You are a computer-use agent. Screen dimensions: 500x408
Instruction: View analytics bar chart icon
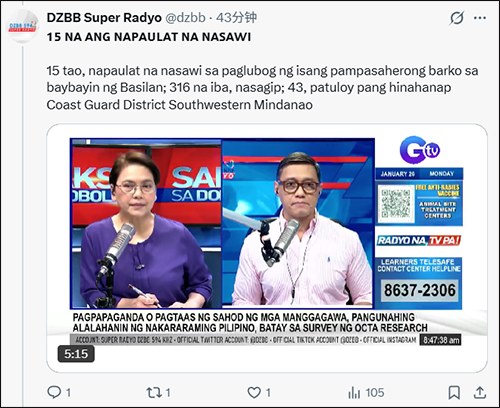[354, 393]
